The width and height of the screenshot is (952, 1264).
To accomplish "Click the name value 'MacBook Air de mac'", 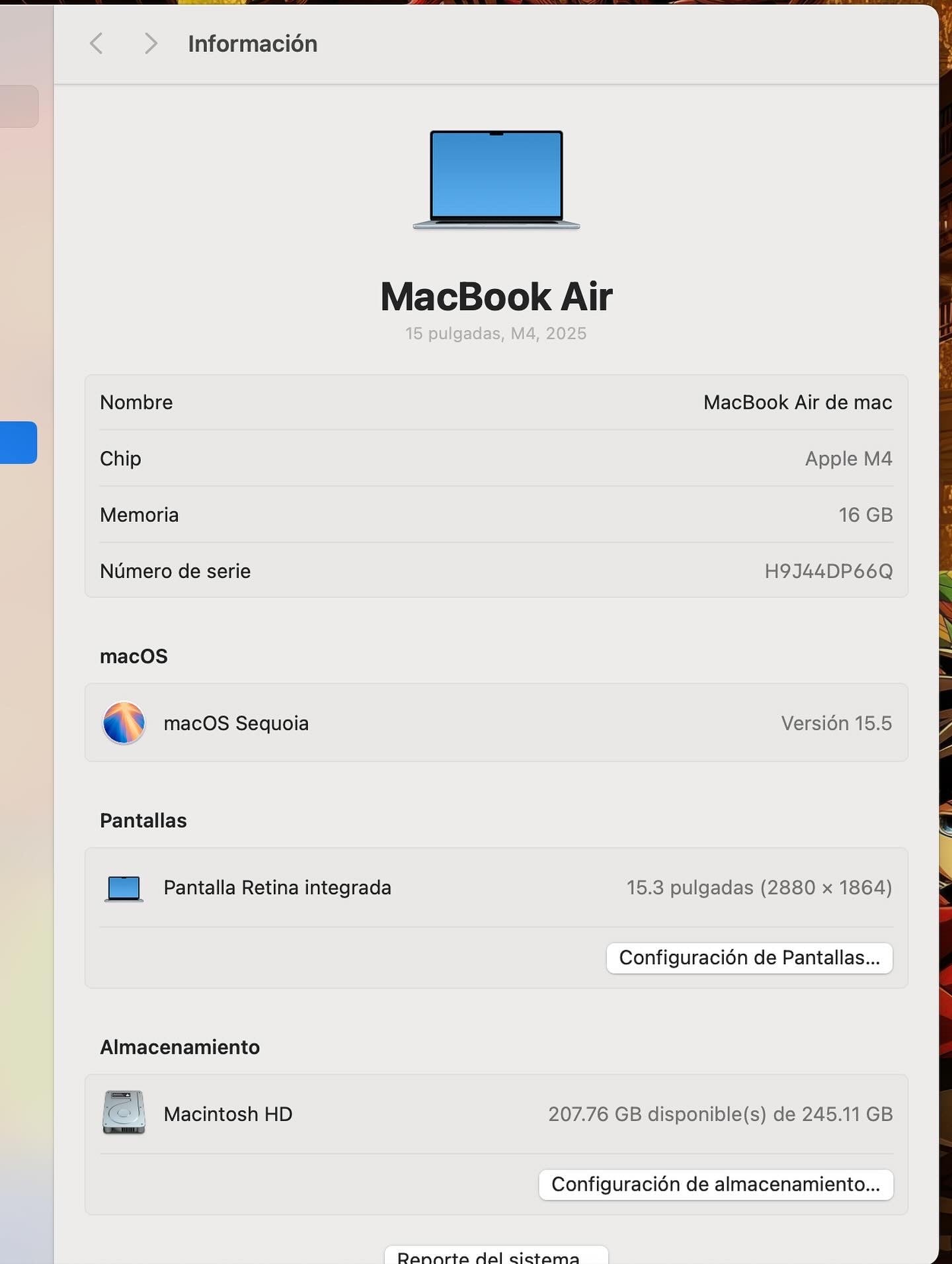I will tap(798, 402).
